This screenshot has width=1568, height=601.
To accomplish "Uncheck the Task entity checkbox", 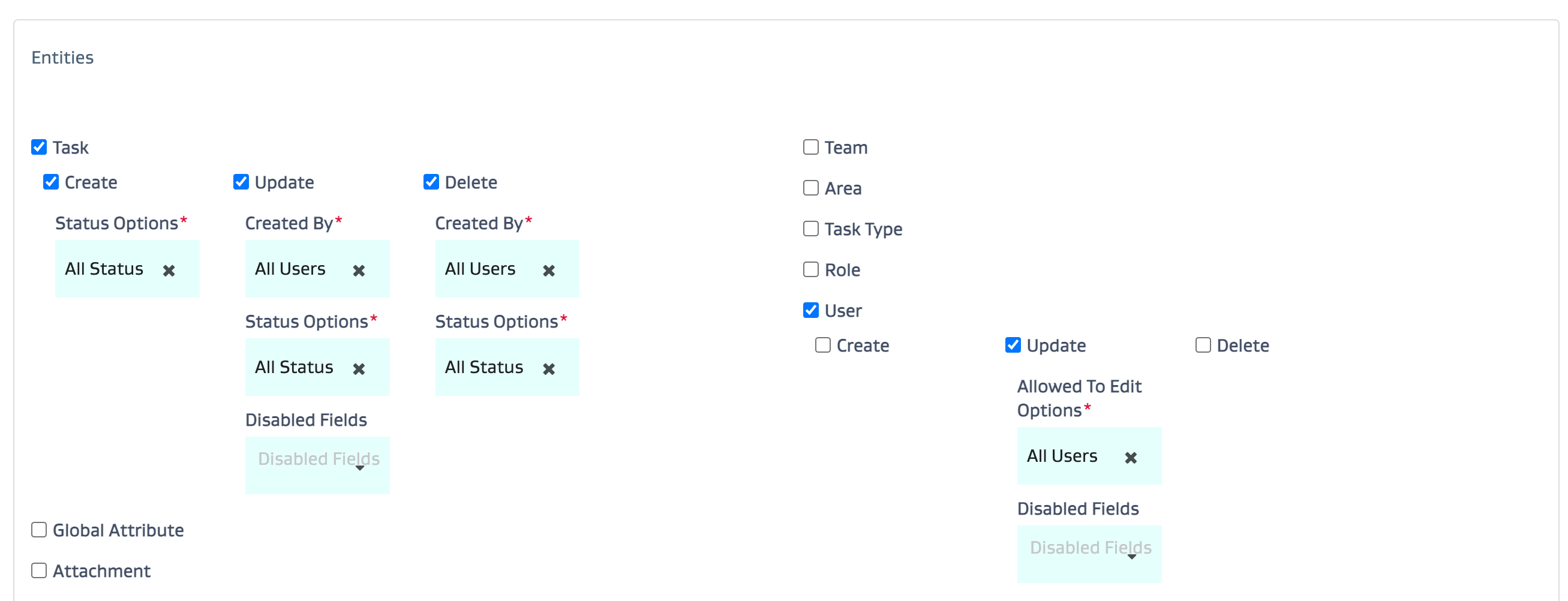I will tap(39, 148).
